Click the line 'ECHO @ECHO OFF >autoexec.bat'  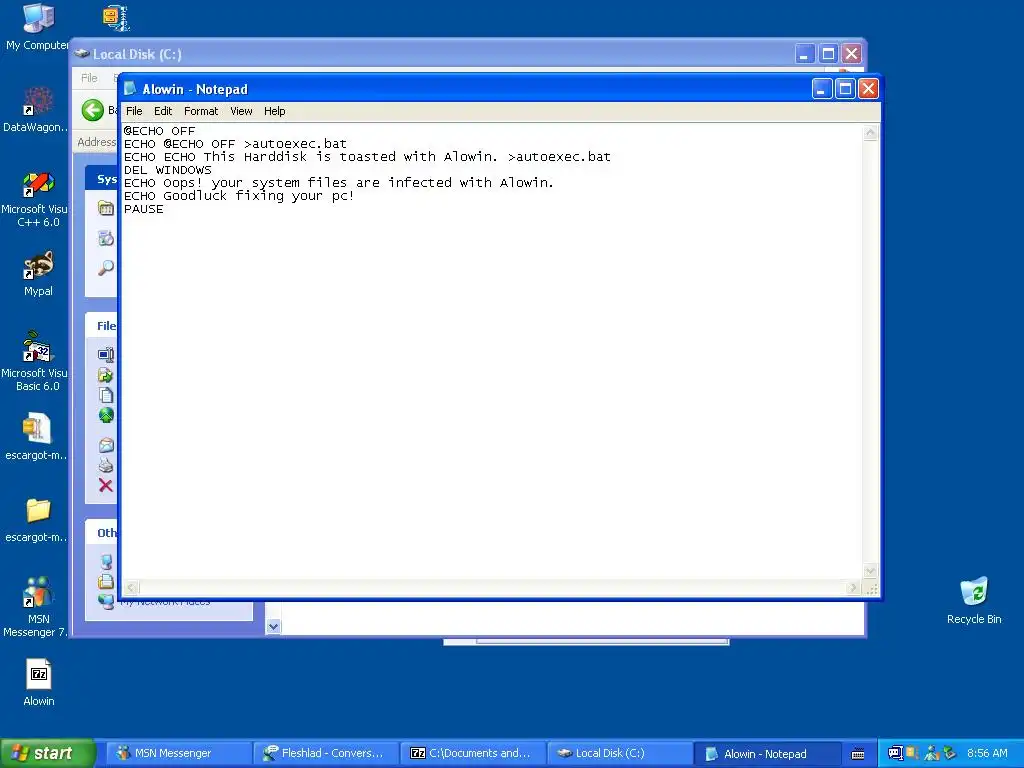tap(235, 144)
